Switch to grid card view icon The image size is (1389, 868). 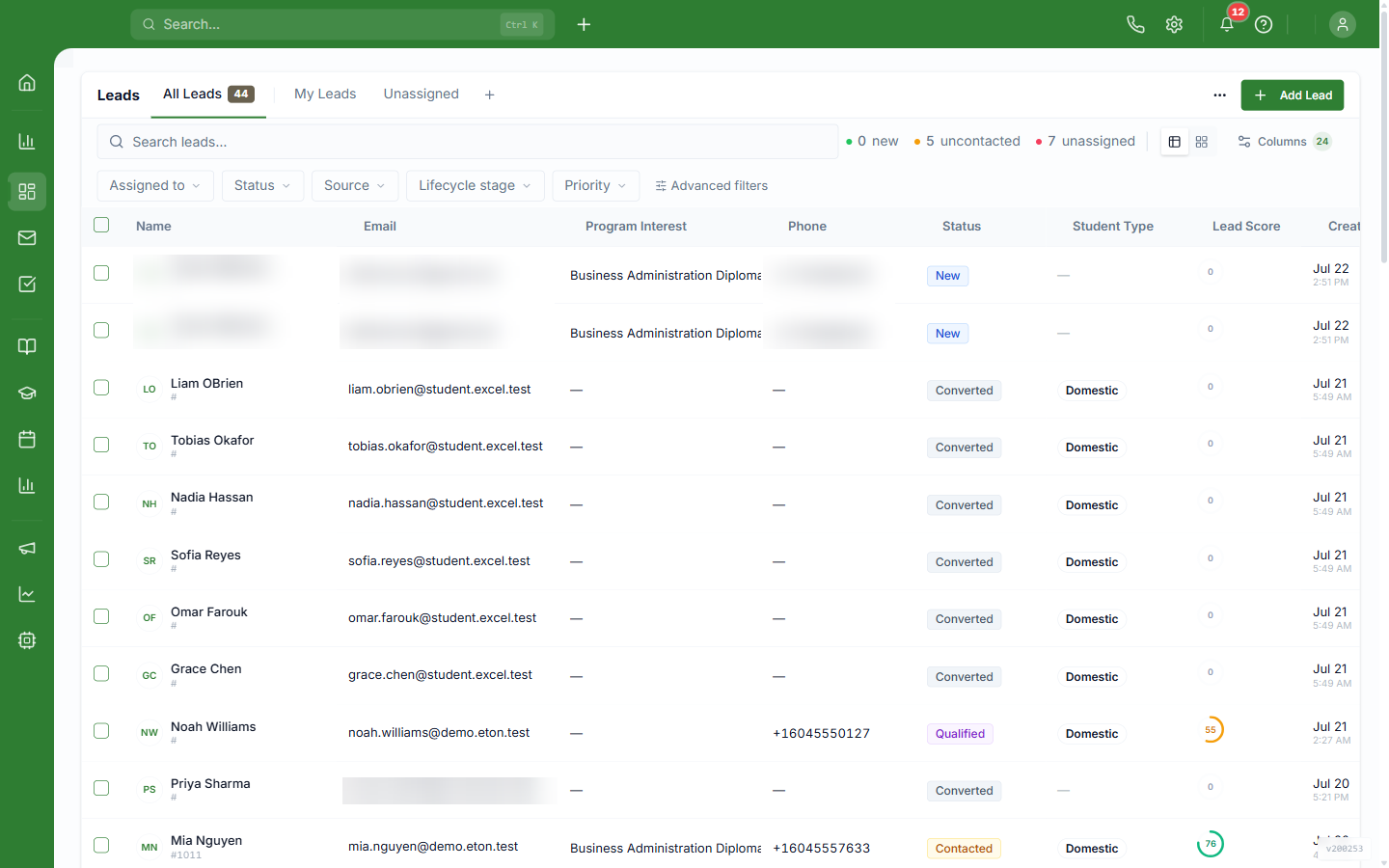1202,142
